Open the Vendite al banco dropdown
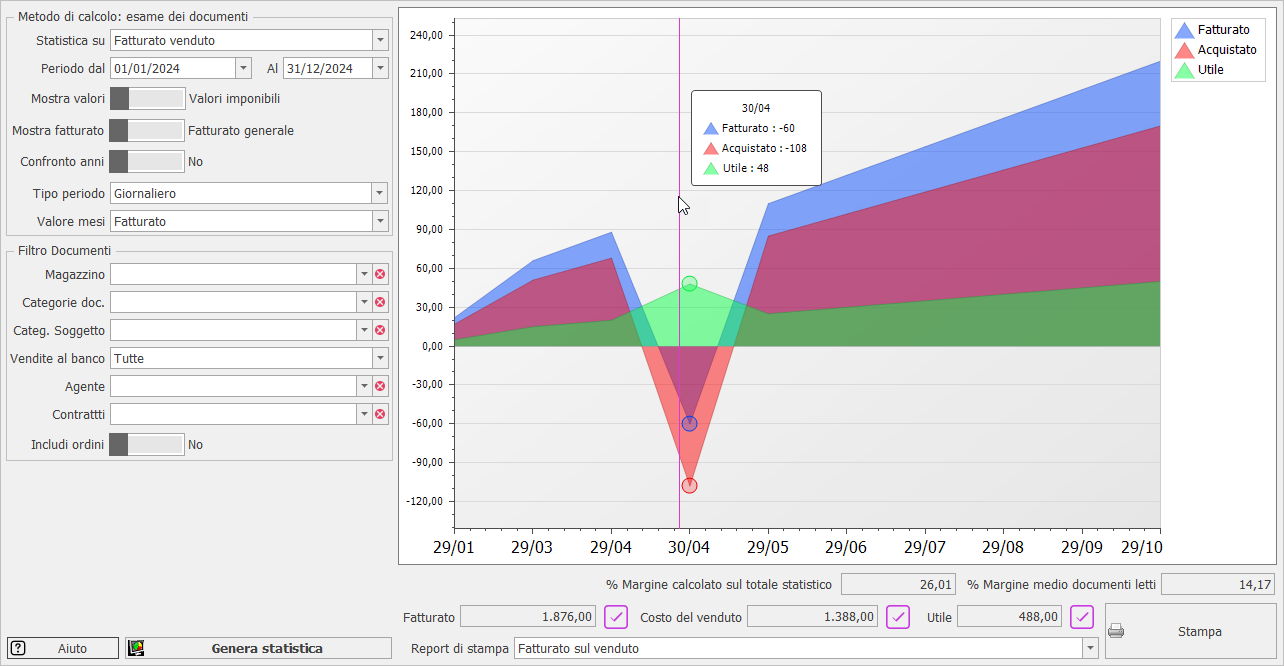The width and height of the screenshot is (1284, 666). point(380,358)
